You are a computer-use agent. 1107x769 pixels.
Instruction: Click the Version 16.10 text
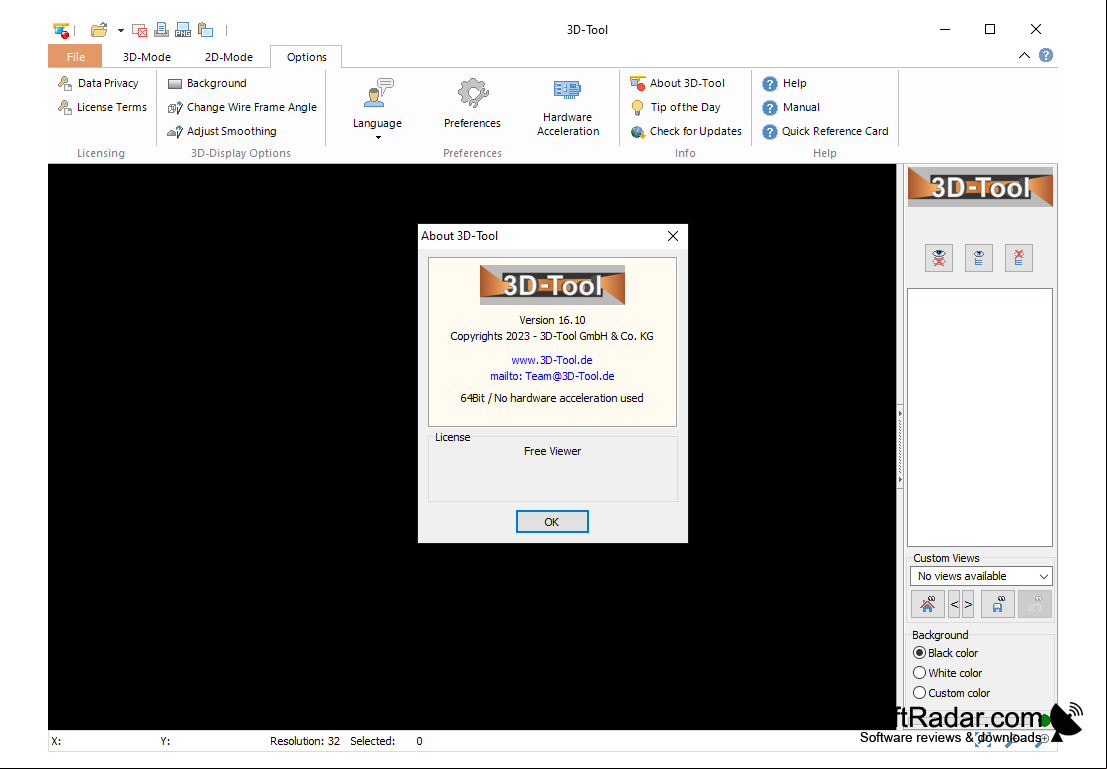pos(552,320)
